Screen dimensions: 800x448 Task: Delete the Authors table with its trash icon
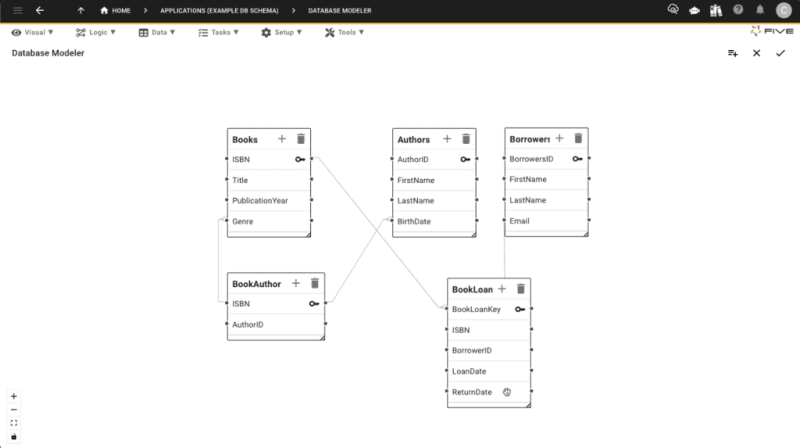click(x=466, y=139)
